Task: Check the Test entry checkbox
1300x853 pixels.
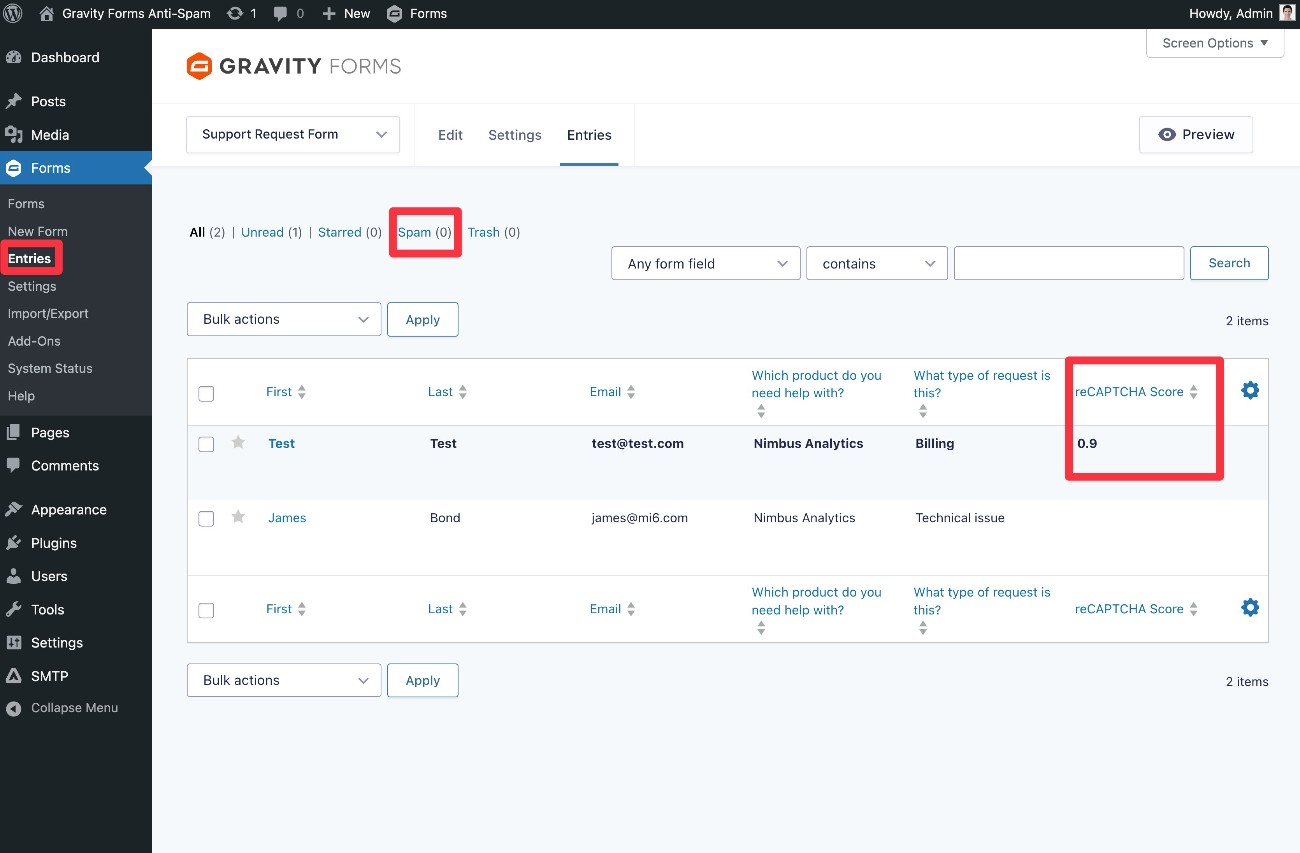Action: 206,444
